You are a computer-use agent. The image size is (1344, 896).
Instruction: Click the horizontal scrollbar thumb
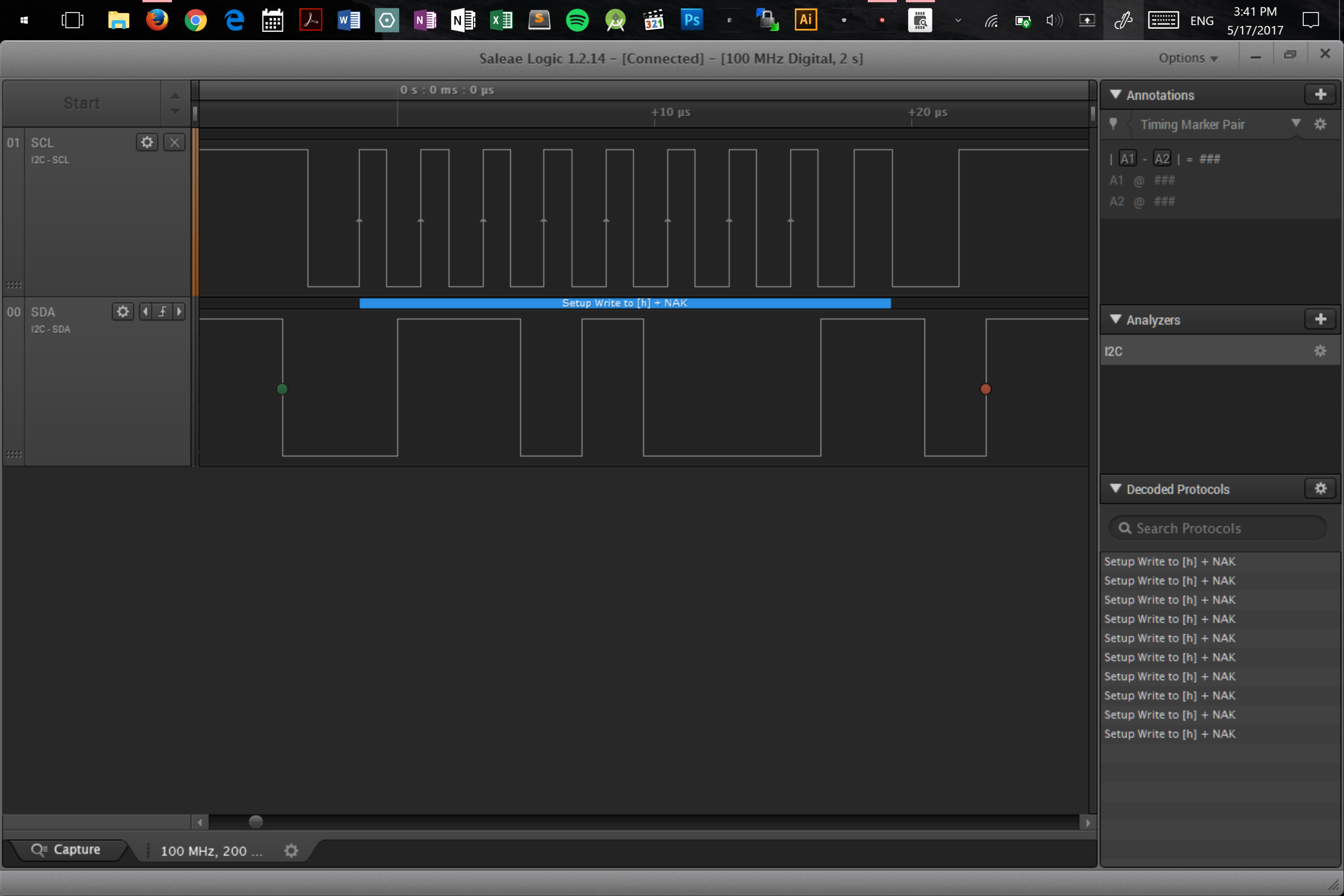click(x=256, y=822)
